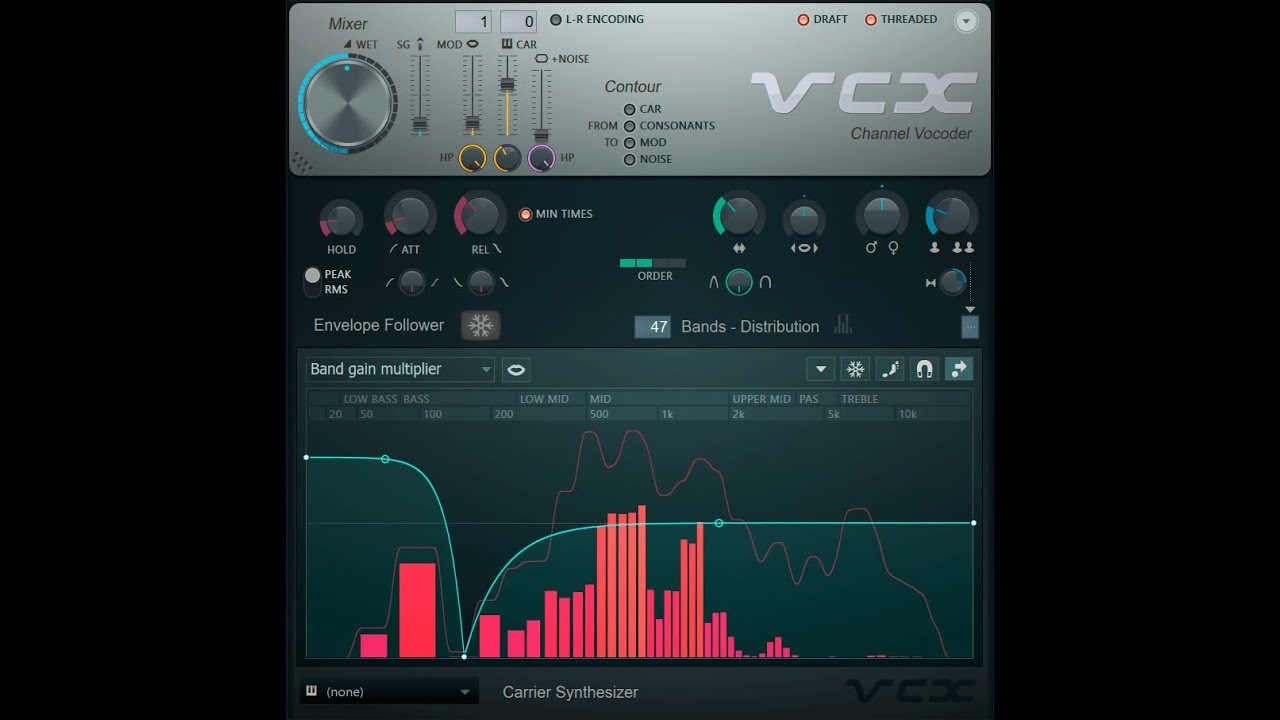Click the TREBLE frequency range label
Viewport: 1280px width, 720px height.
860,399
